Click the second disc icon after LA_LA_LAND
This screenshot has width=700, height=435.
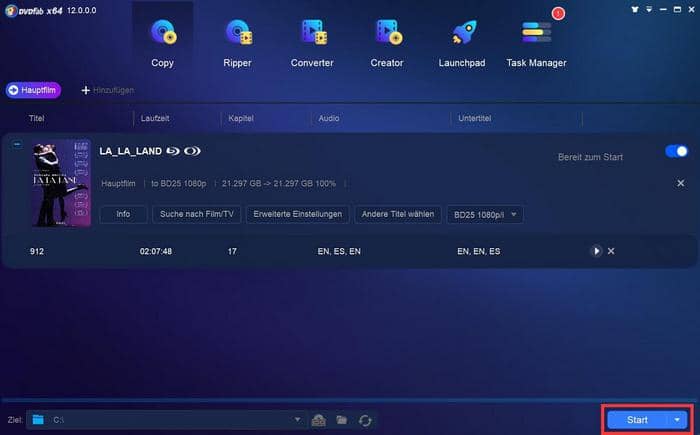[192, 151]
